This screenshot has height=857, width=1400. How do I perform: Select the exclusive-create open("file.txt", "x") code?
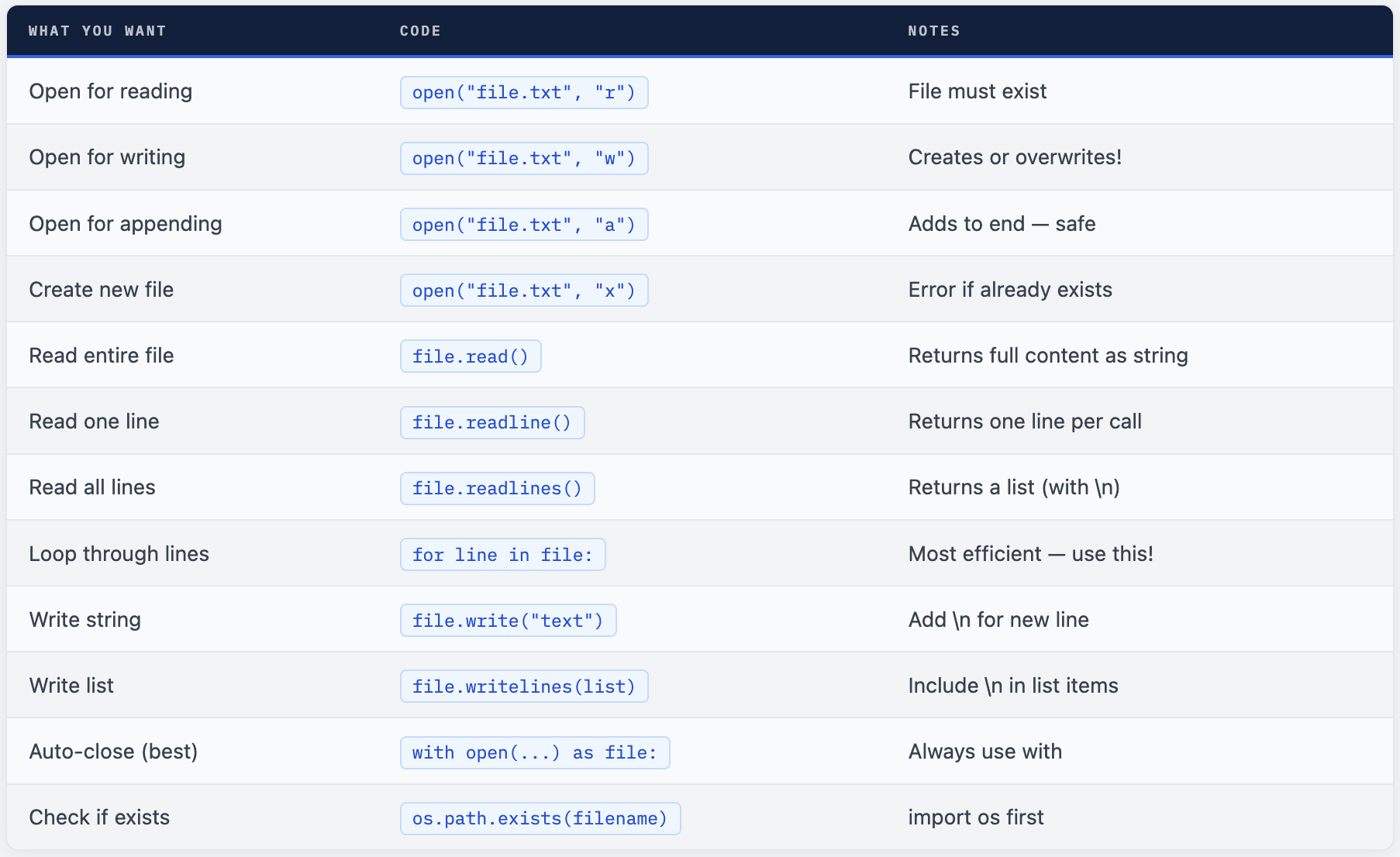(524, 291)
